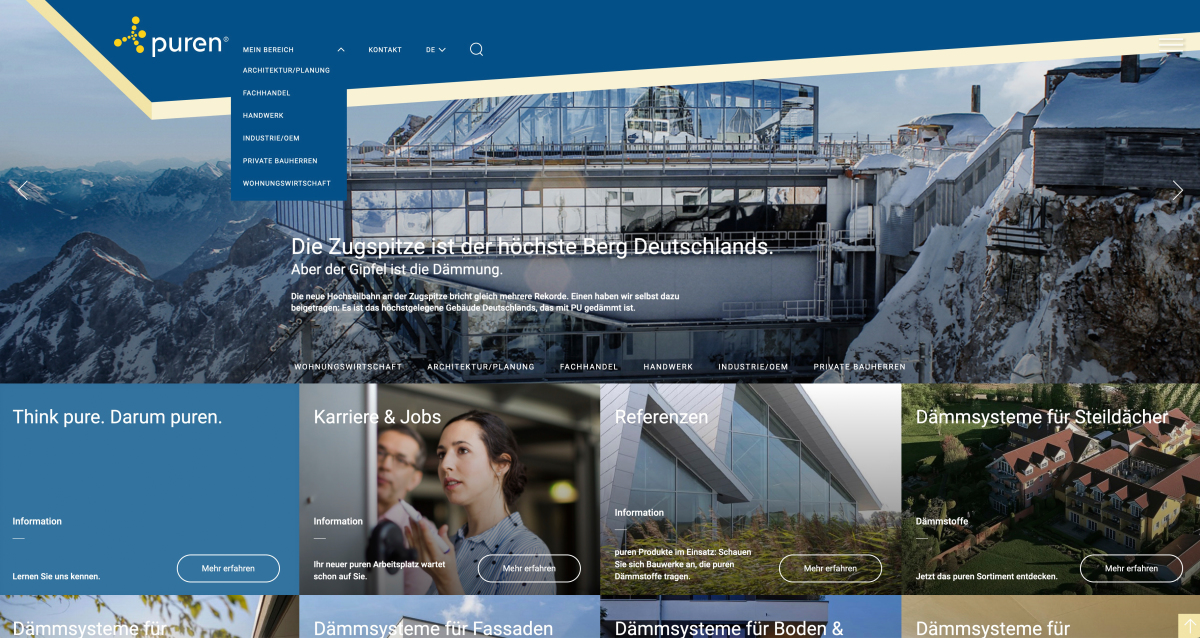1200x638 pixels.
Task: Go to previous slide with left arrow
Action: [24, 190]
